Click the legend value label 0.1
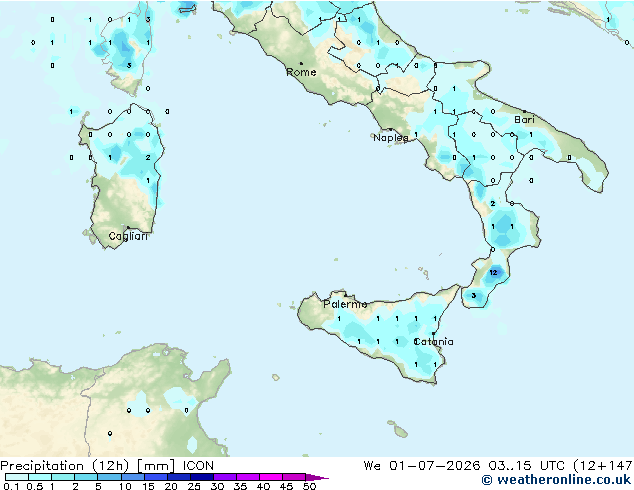The width and height of the screenshot is (634, 490). tap(11, 486)
